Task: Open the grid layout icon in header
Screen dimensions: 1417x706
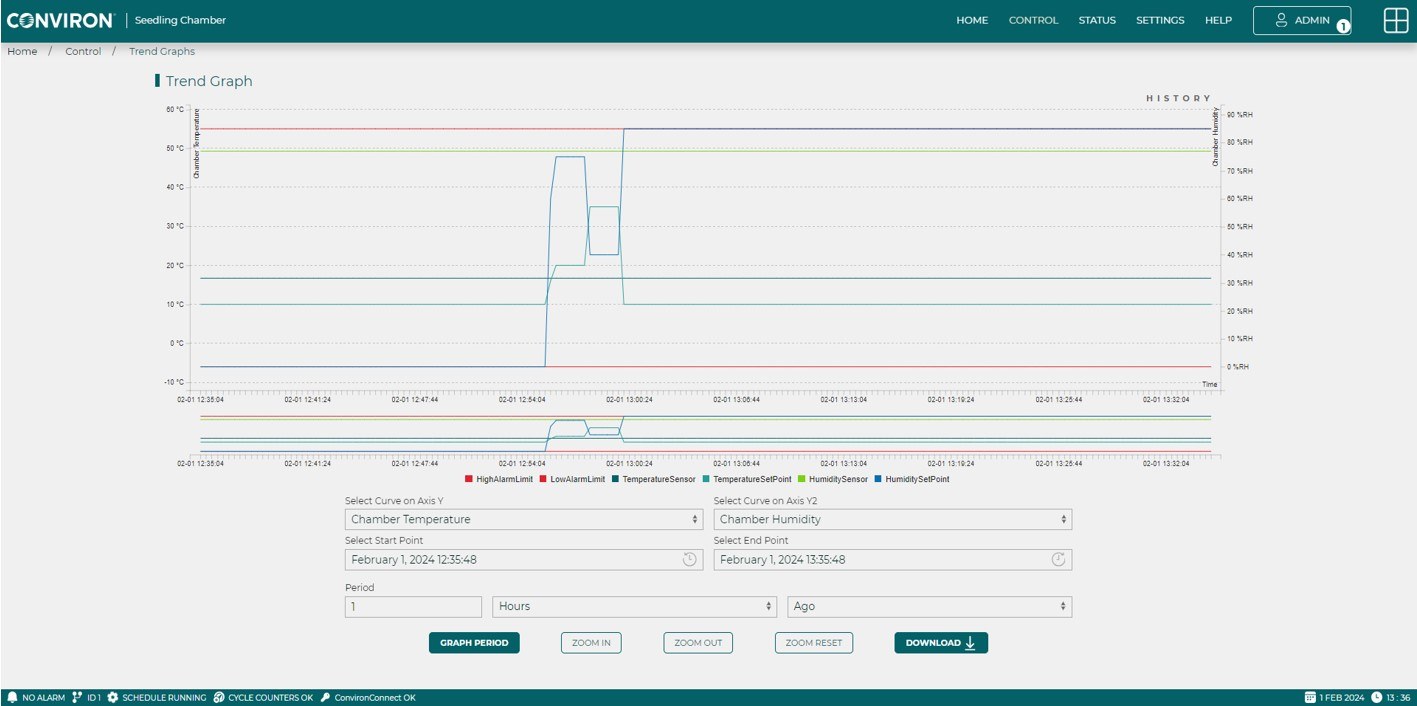Action: click(1396, 20)
